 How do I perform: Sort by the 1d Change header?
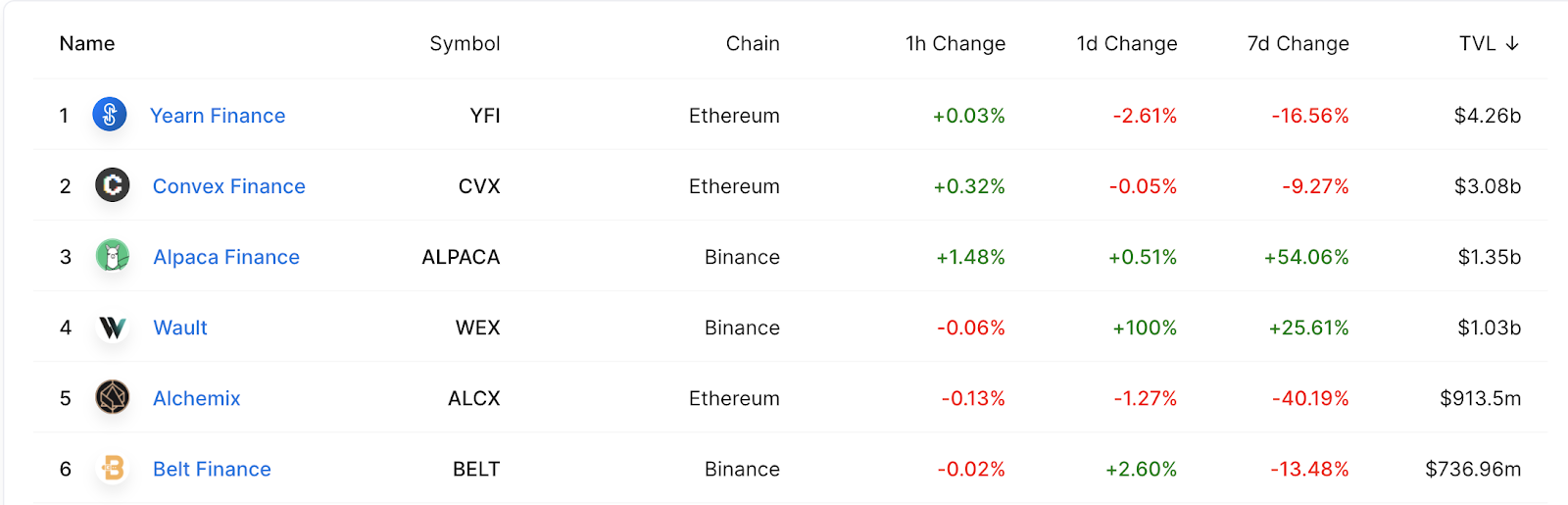pos(1127,43)
